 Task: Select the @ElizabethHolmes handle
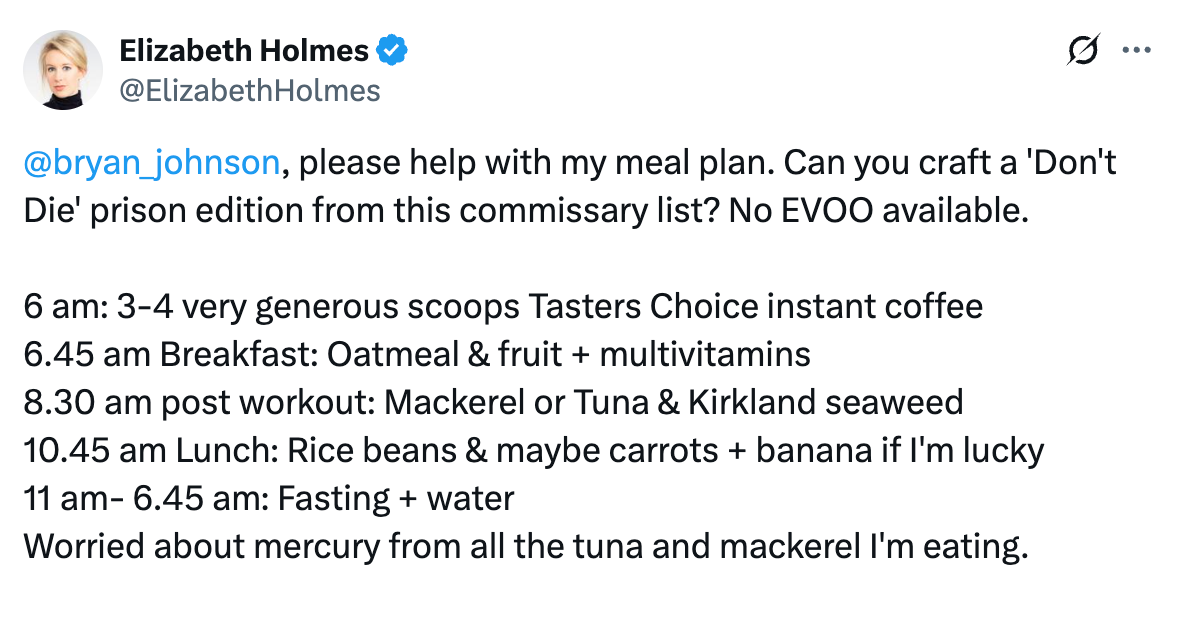(250, 90)
